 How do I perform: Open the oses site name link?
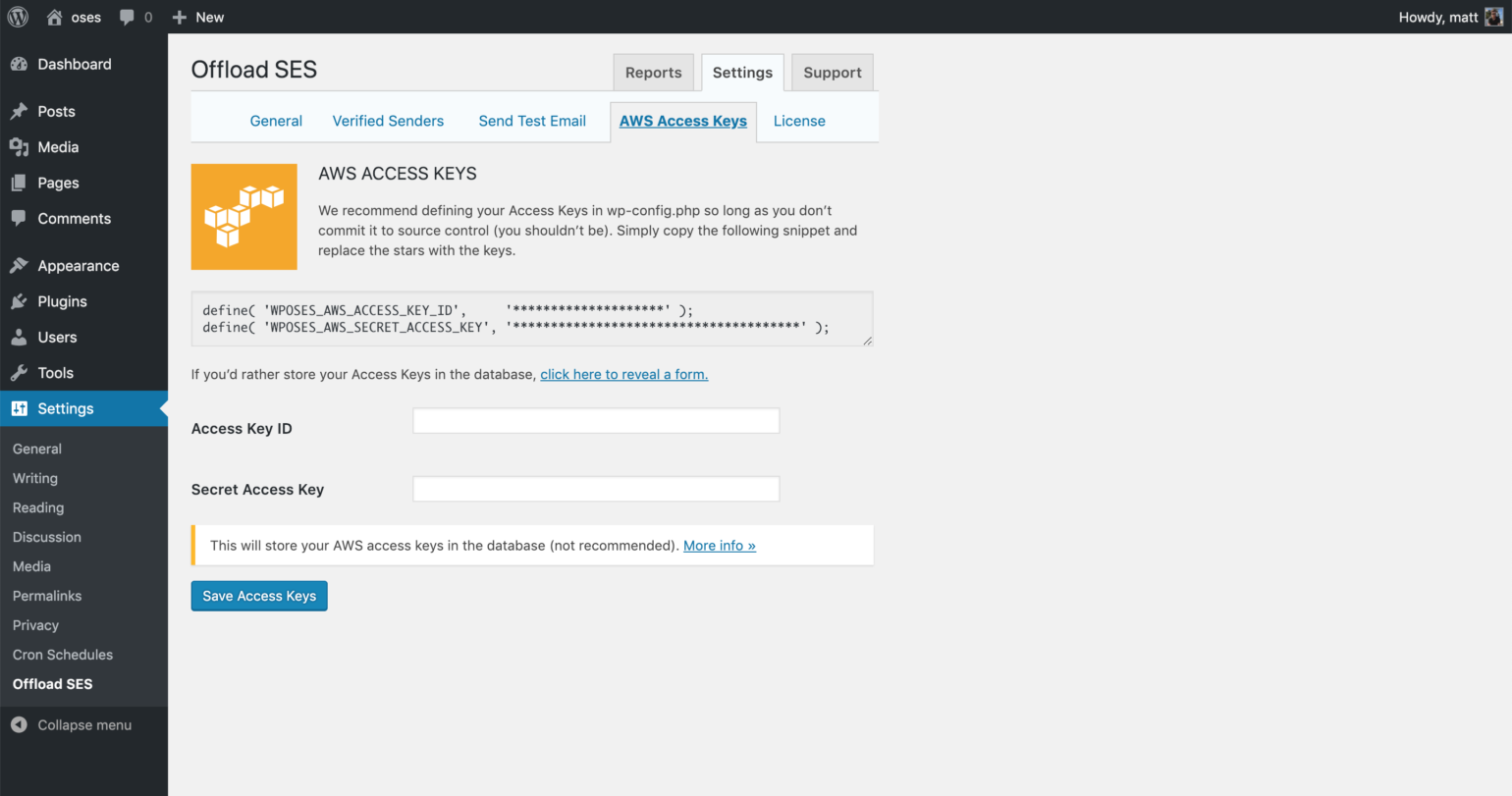(86, 17)
